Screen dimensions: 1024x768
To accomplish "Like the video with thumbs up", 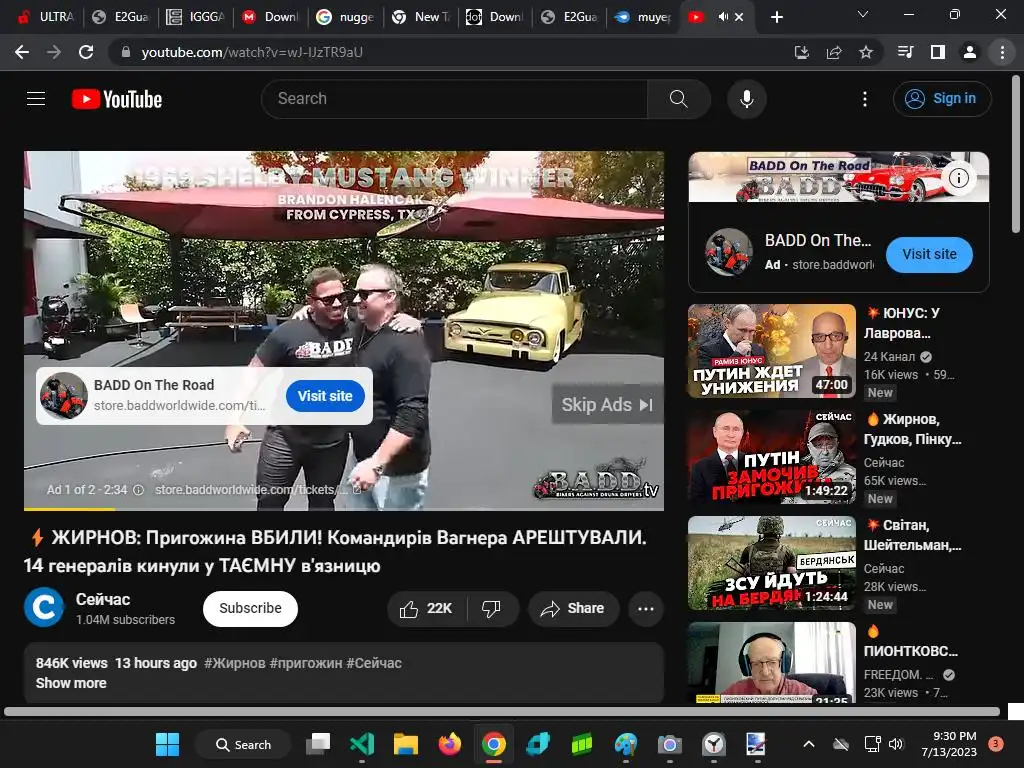I will tap(426, 609).
